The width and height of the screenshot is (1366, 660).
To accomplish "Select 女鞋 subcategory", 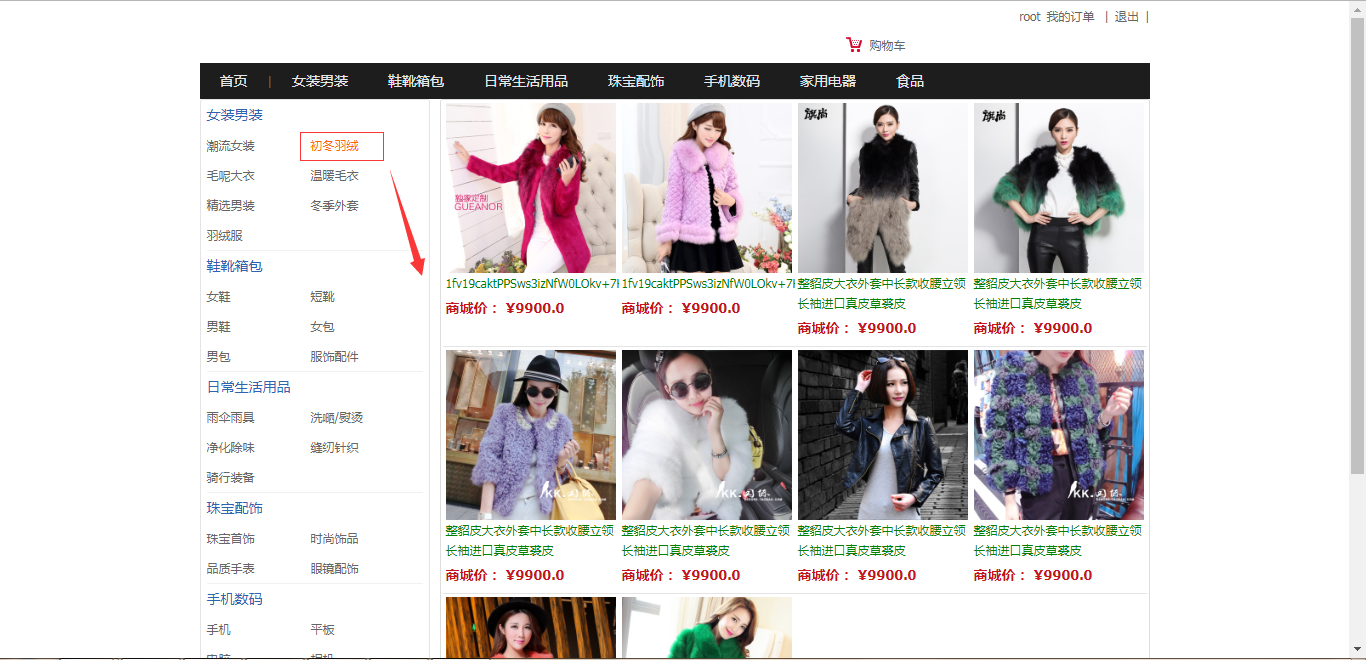I will point(219,297).
